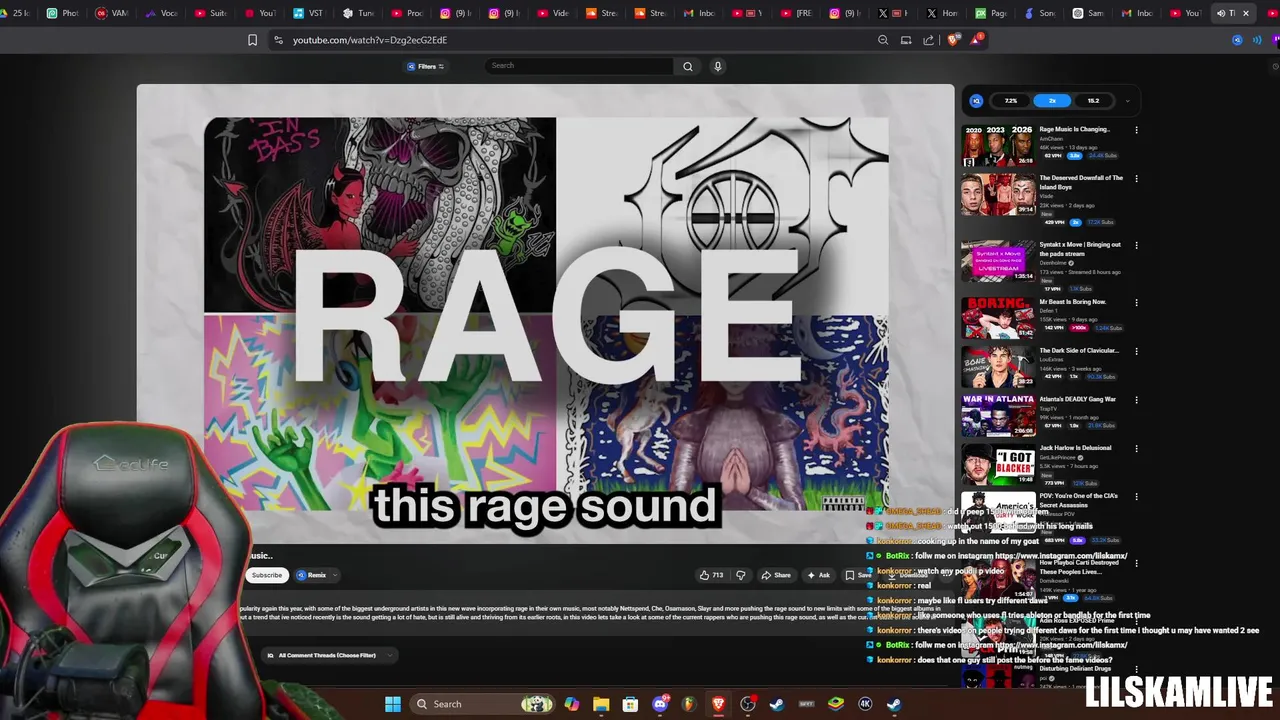Select the 15.2 stats pill
The width and height of the screenshot is (1280, 720).
pyautogui.click(x=1093, y=101)
